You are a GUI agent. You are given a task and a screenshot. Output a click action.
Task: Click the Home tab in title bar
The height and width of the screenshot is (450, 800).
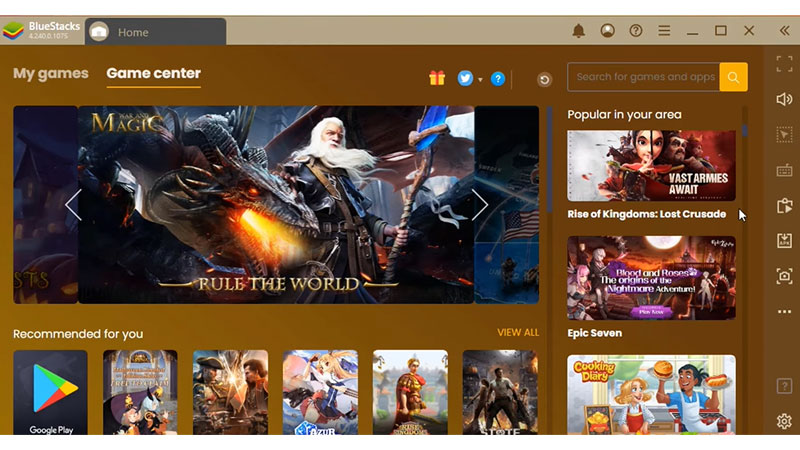[156, 32]
